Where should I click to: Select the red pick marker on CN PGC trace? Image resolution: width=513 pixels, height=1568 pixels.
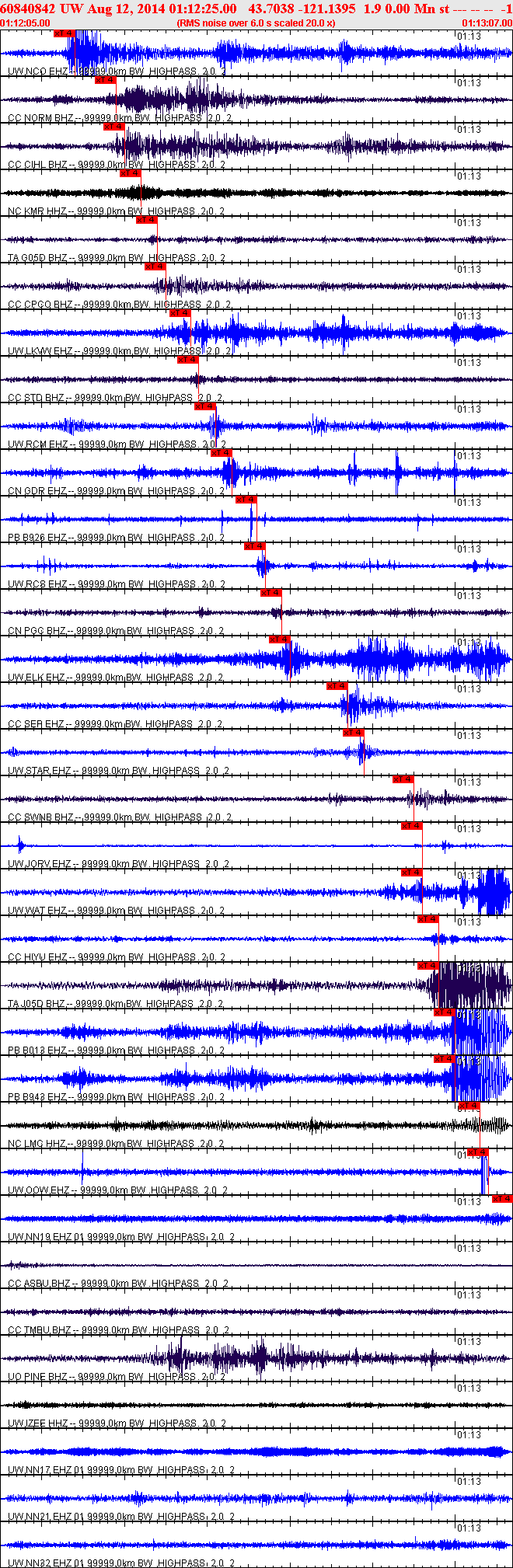coord(270,593)
